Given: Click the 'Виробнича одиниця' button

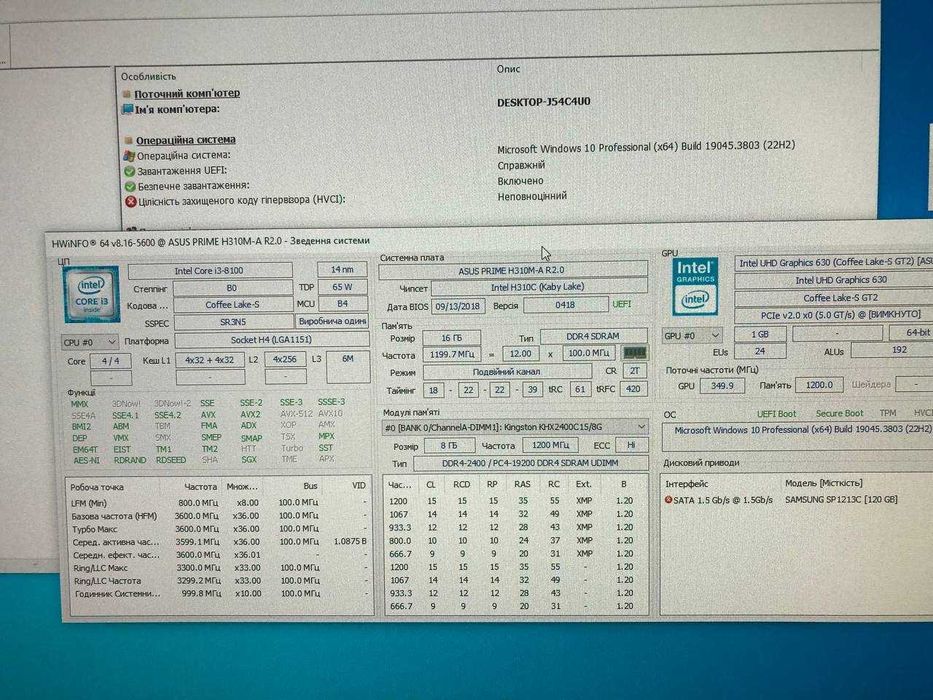Looking at the screenshot, I should [333, 321].
